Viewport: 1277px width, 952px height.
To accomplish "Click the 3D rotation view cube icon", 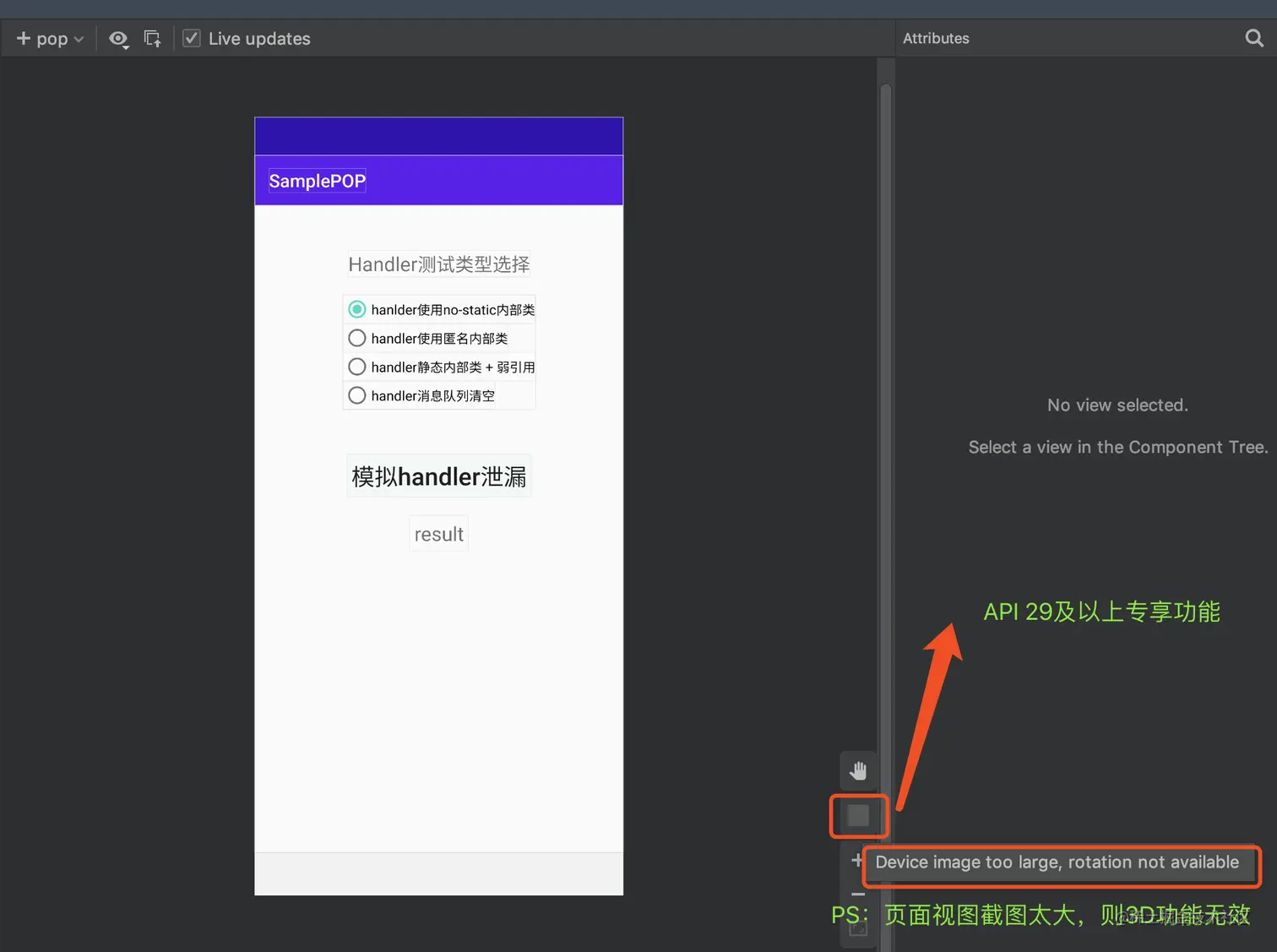I will click(858, 816).
